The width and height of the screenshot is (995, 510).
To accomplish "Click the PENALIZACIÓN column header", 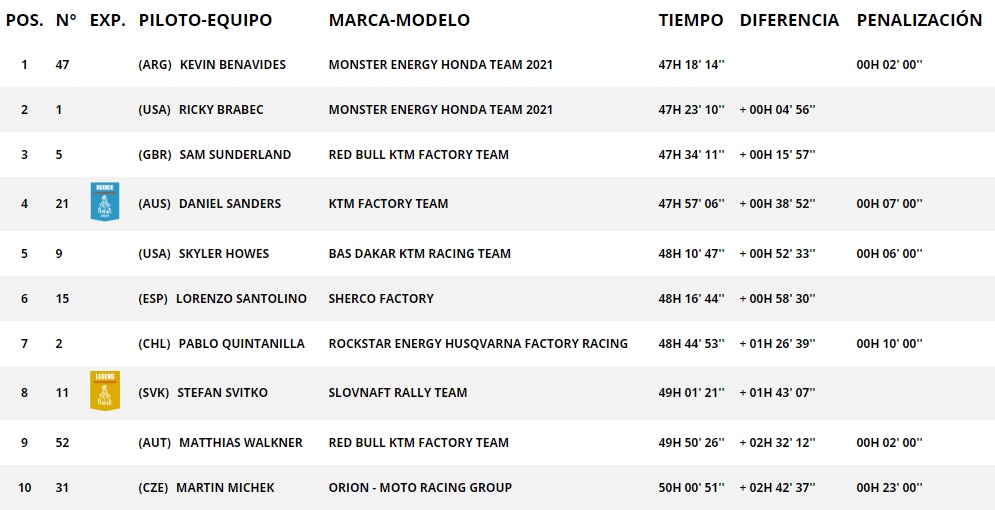I will point(919,20).
